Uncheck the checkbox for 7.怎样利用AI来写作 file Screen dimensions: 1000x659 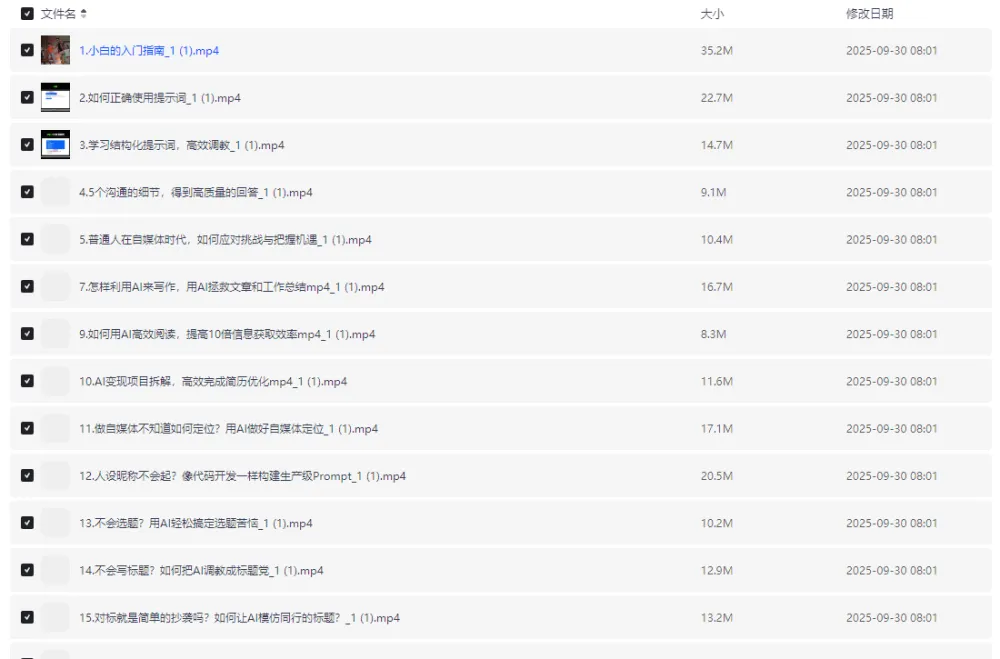pyautogui.click(x=28, y=287)
